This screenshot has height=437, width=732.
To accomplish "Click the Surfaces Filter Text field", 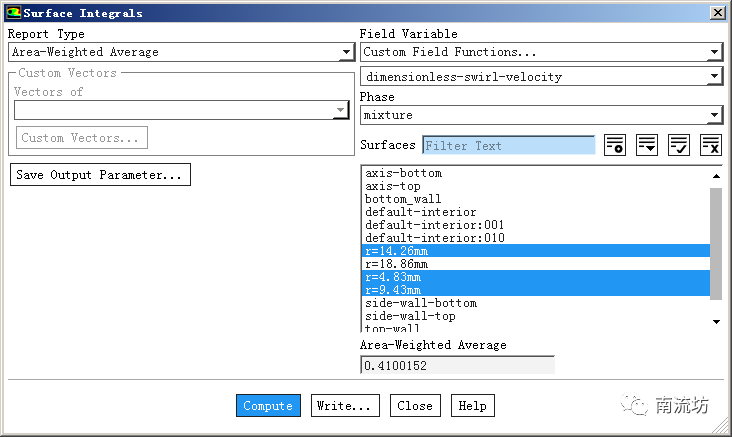I will (508, 146).
